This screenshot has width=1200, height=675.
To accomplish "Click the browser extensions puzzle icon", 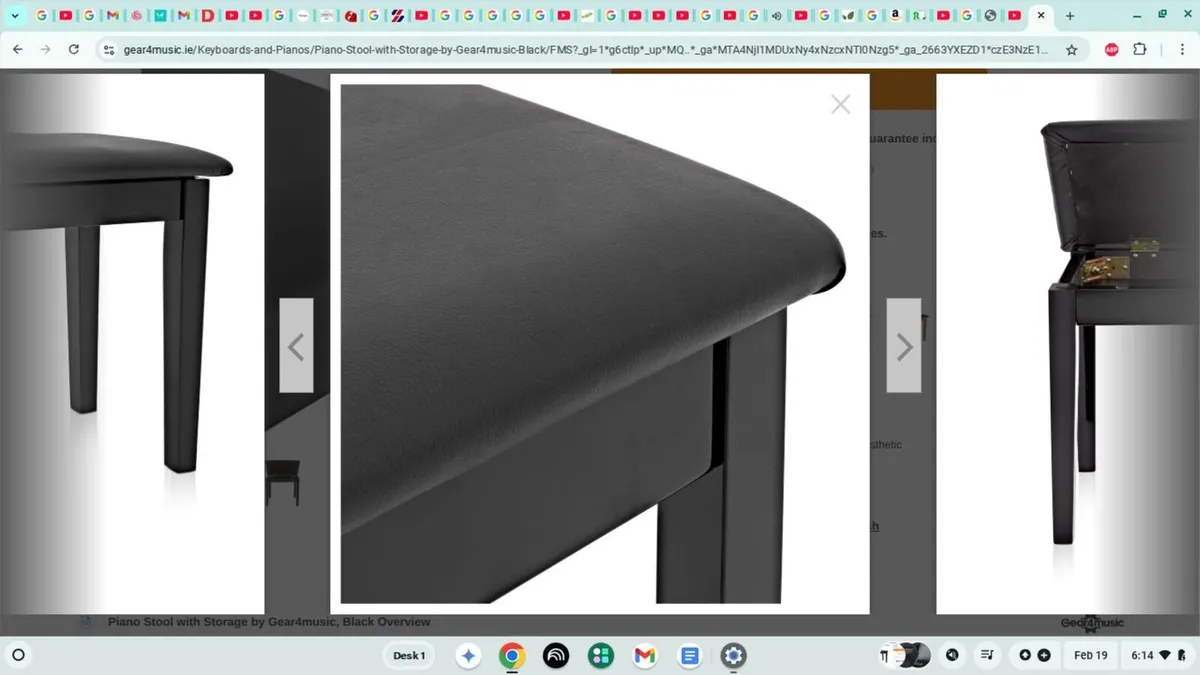I will click(1139, 49).
